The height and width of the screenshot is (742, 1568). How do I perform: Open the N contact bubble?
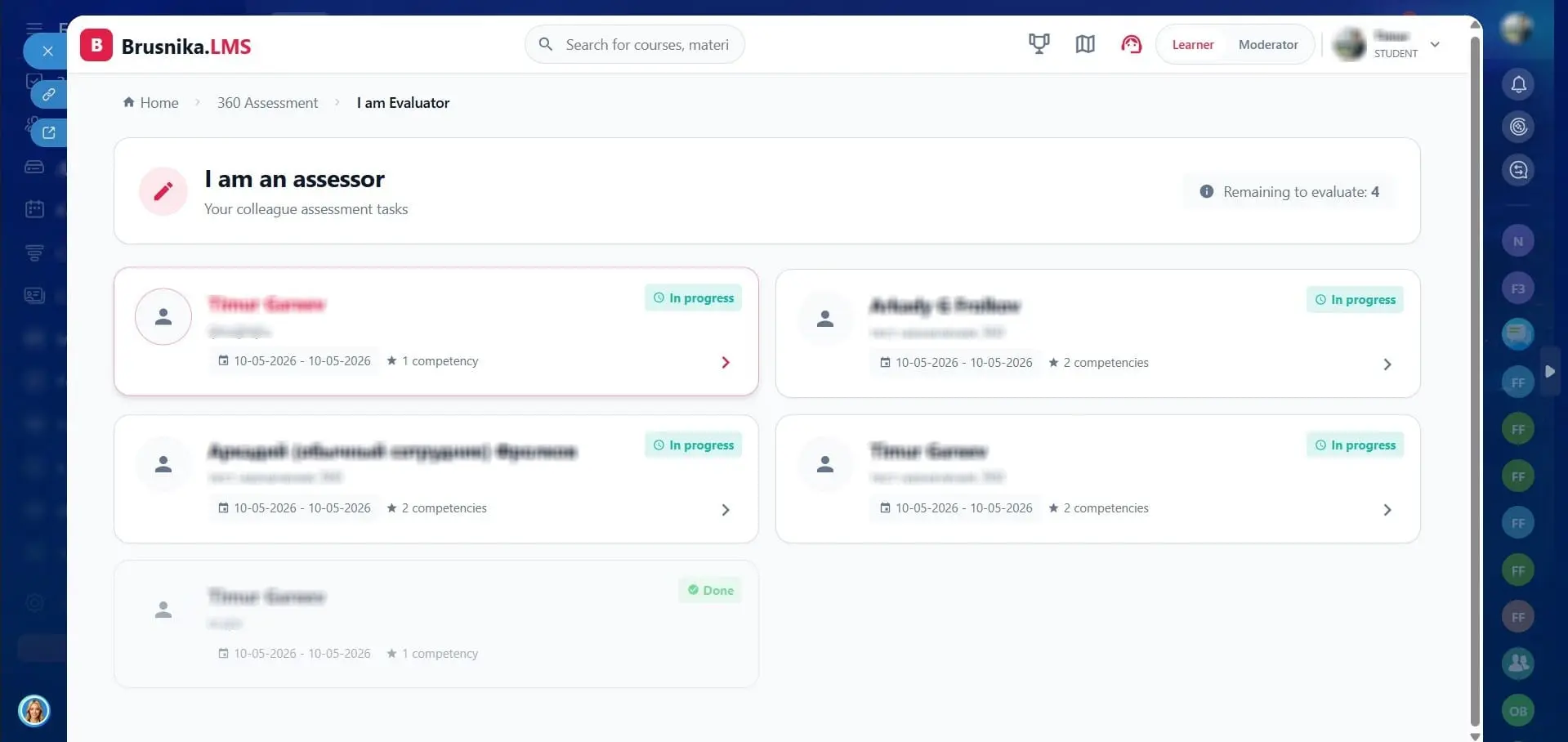point(1518,241)
